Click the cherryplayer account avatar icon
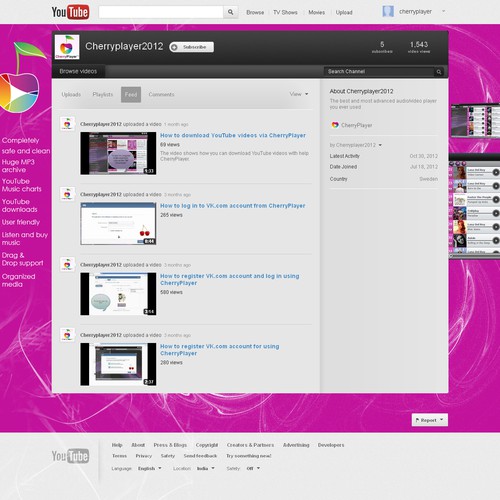The image size is (500, 500). coord(388,12)
